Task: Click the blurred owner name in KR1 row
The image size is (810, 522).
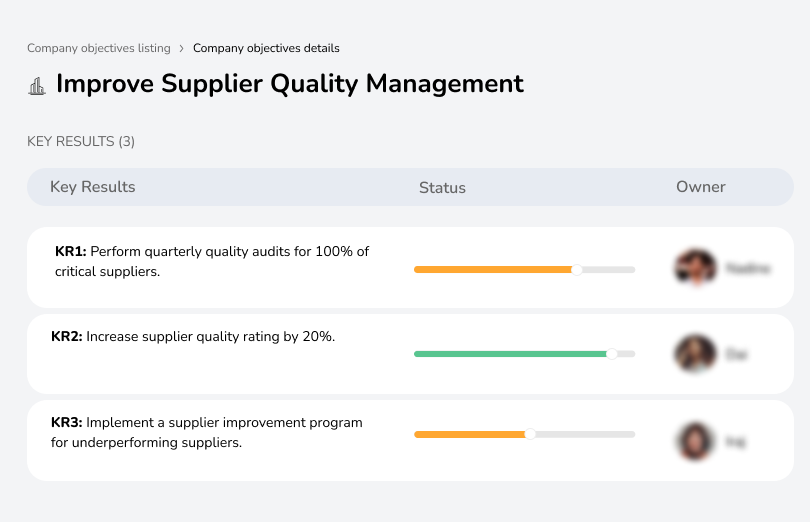Action: coord(748,268)
